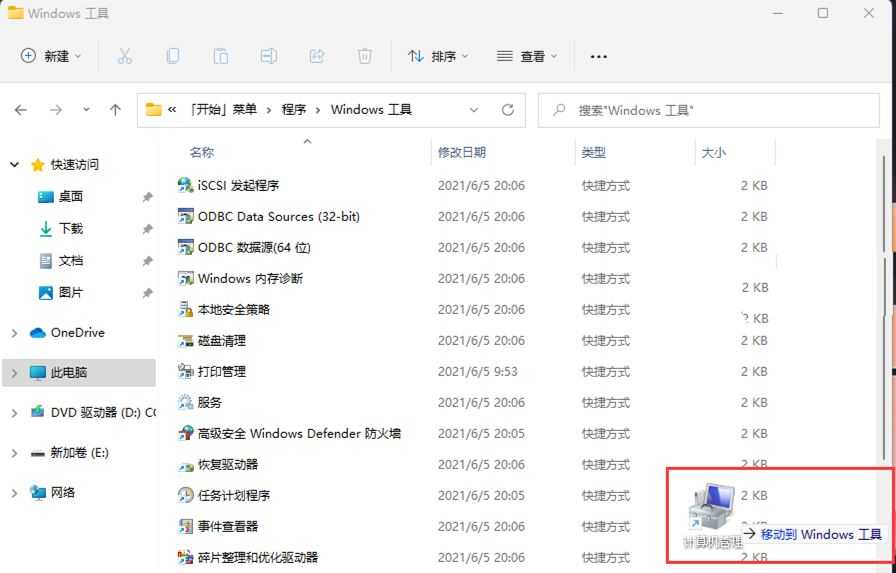Select 高级安全 Windows Defender 防火墙 icon
Screen dimensions: 896x573
click(x=186, y=433)
